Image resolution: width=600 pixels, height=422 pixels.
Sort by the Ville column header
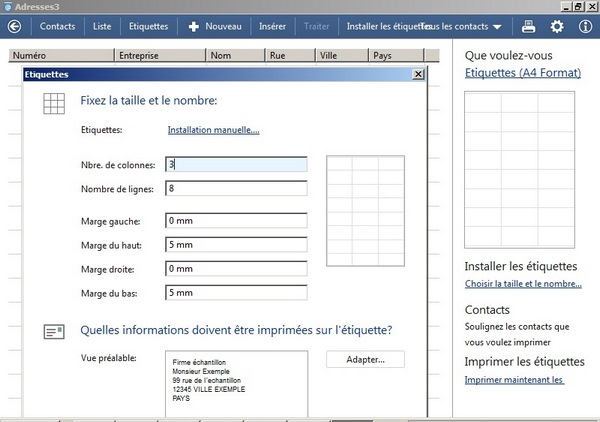pos(342,55)
